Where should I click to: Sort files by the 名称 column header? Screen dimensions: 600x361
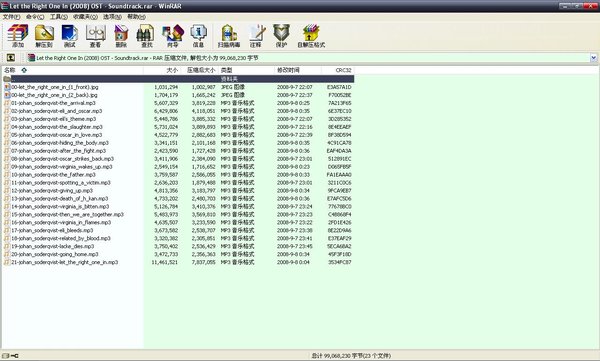pyautogui.click(x=73, y=70)
